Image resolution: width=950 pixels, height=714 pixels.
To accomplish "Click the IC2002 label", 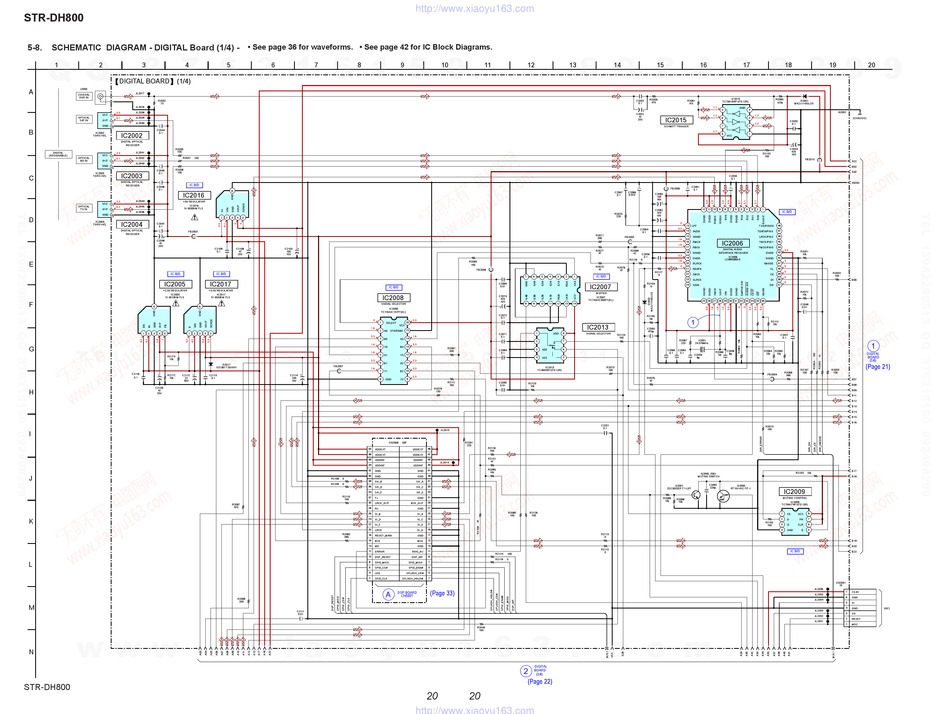I will (x=131, y=136).
